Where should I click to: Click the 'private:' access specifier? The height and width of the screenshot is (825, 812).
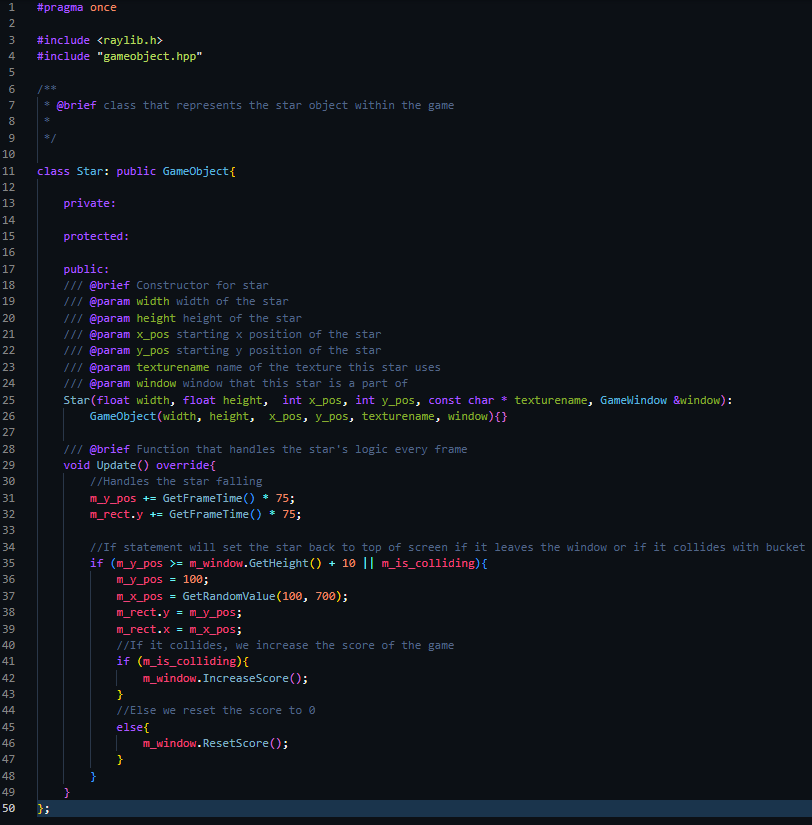click(89, 203)
